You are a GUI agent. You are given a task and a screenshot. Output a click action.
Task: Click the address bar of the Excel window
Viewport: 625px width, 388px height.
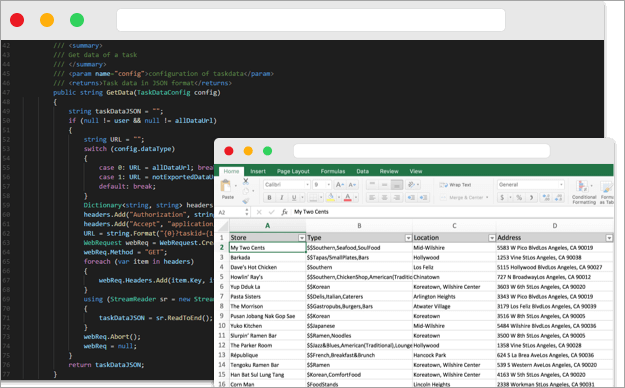[422, 151]
